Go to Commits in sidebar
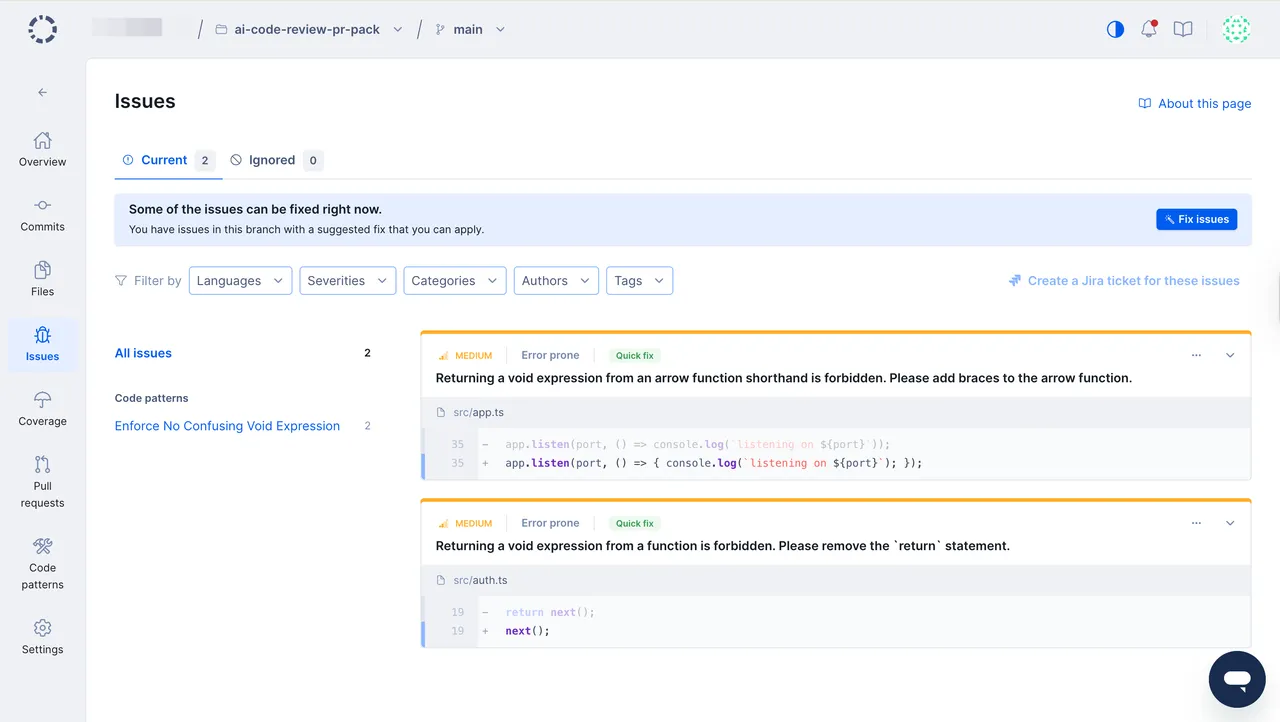The image size is (1280, 722). (x=42, y=214)
